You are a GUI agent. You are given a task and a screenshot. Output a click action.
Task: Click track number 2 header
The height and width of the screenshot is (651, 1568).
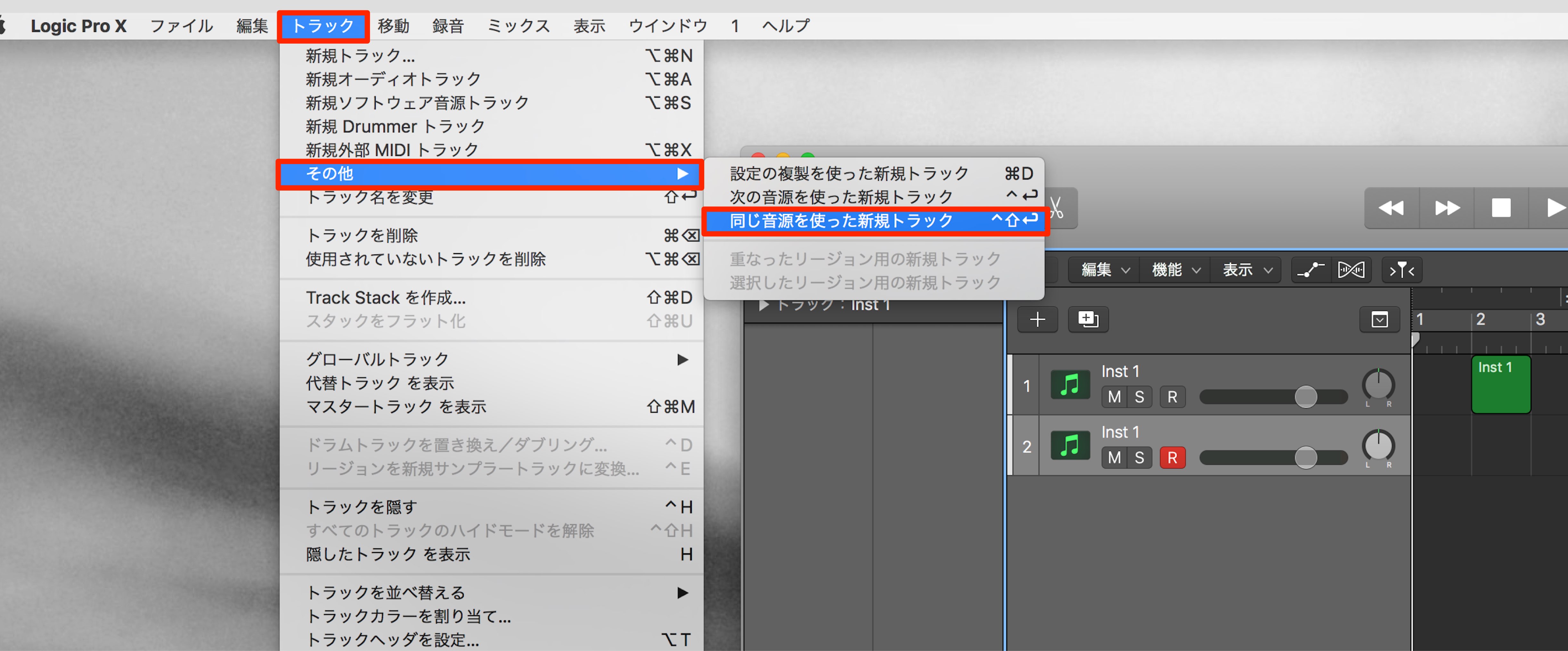click(1026, 446)
